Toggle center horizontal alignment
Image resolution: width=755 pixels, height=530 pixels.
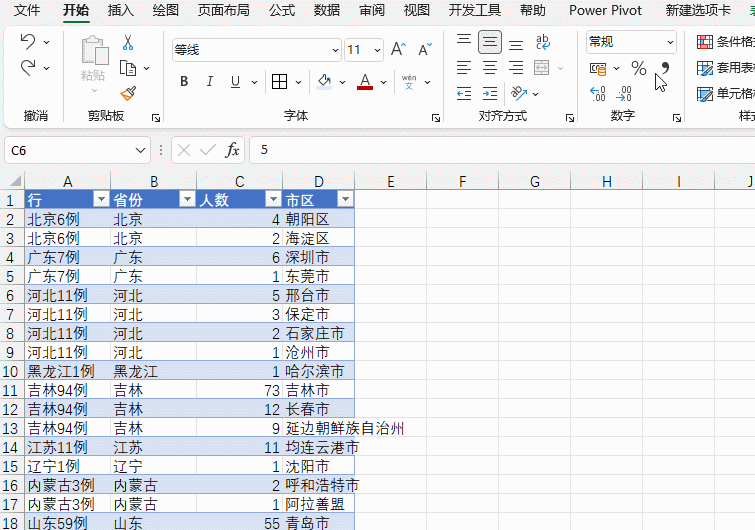coord(490,67)
